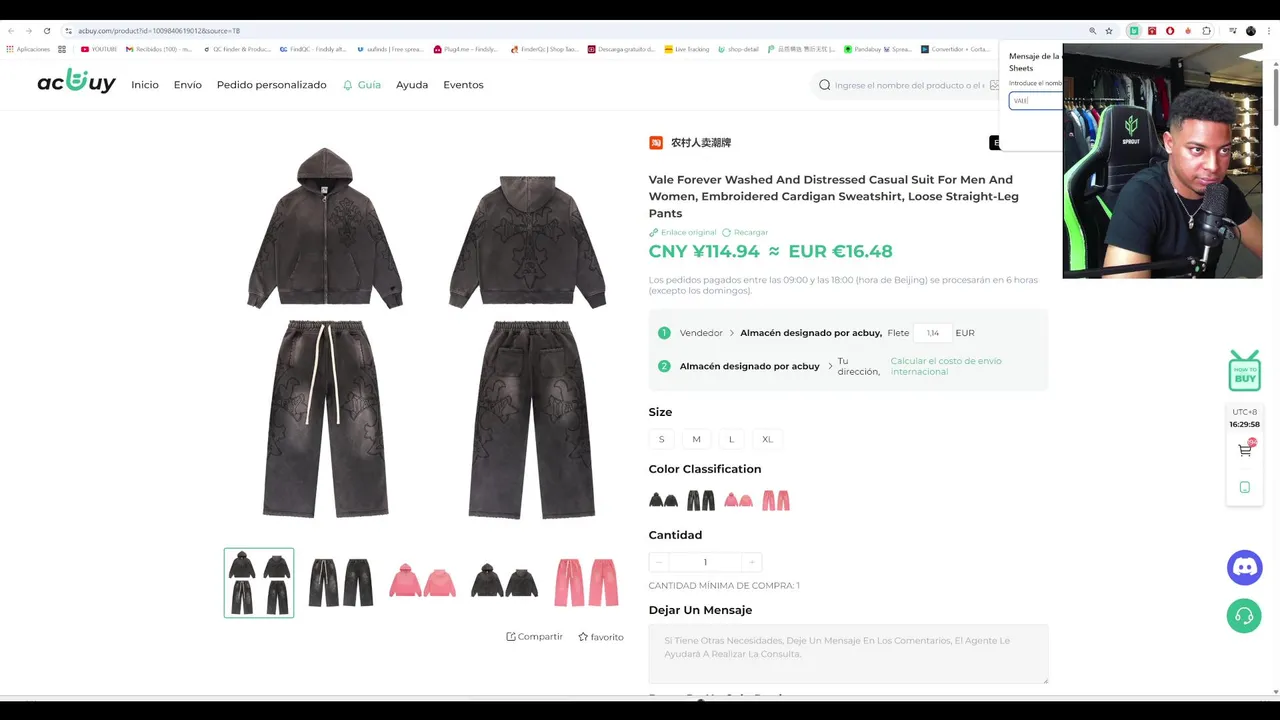The width and height of the screenshot is (1280, 720).
Task: Click the How To Buy icon
Action: coord(1245,371)
